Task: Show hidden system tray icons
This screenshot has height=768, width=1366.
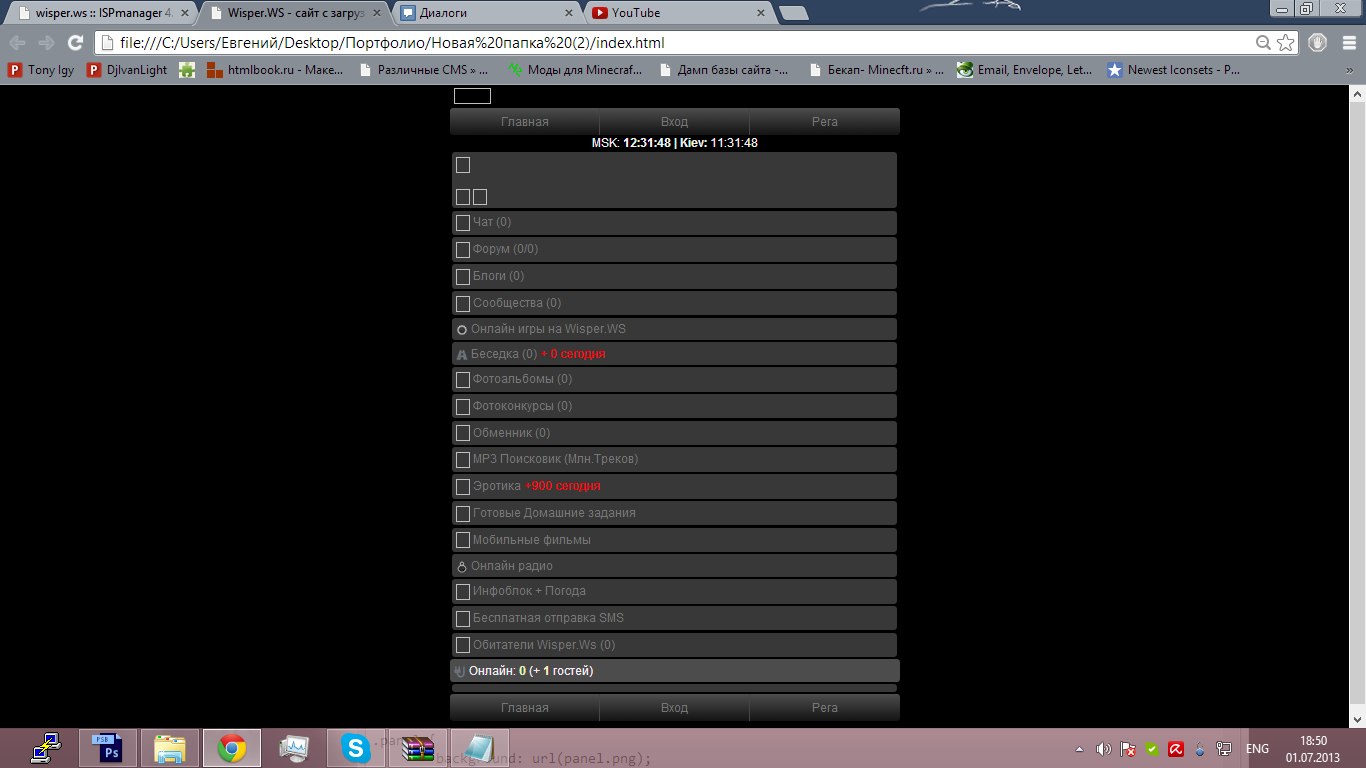Action: 1079,749
